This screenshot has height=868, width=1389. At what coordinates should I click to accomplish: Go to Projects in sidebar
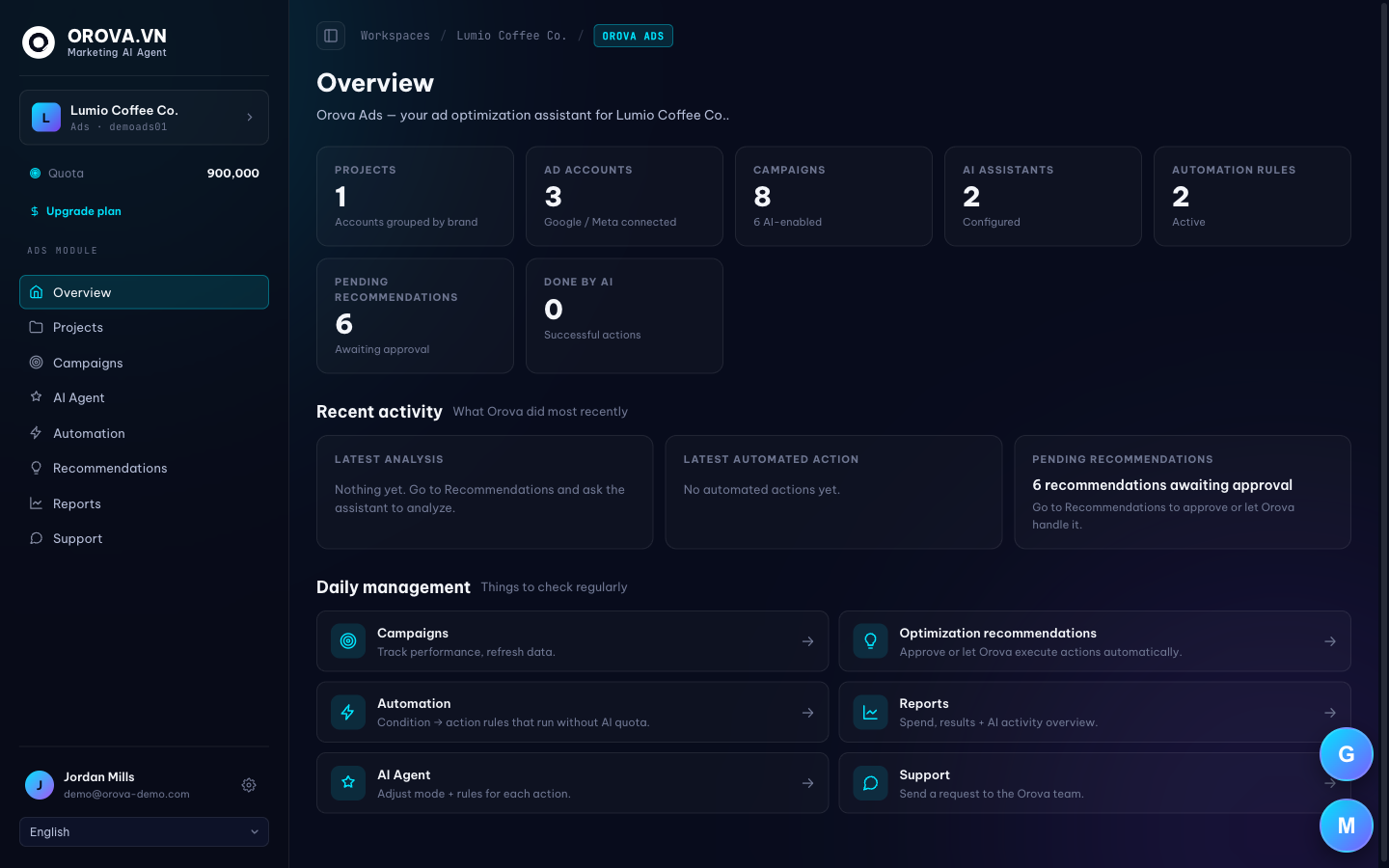(x=144, y=327)
